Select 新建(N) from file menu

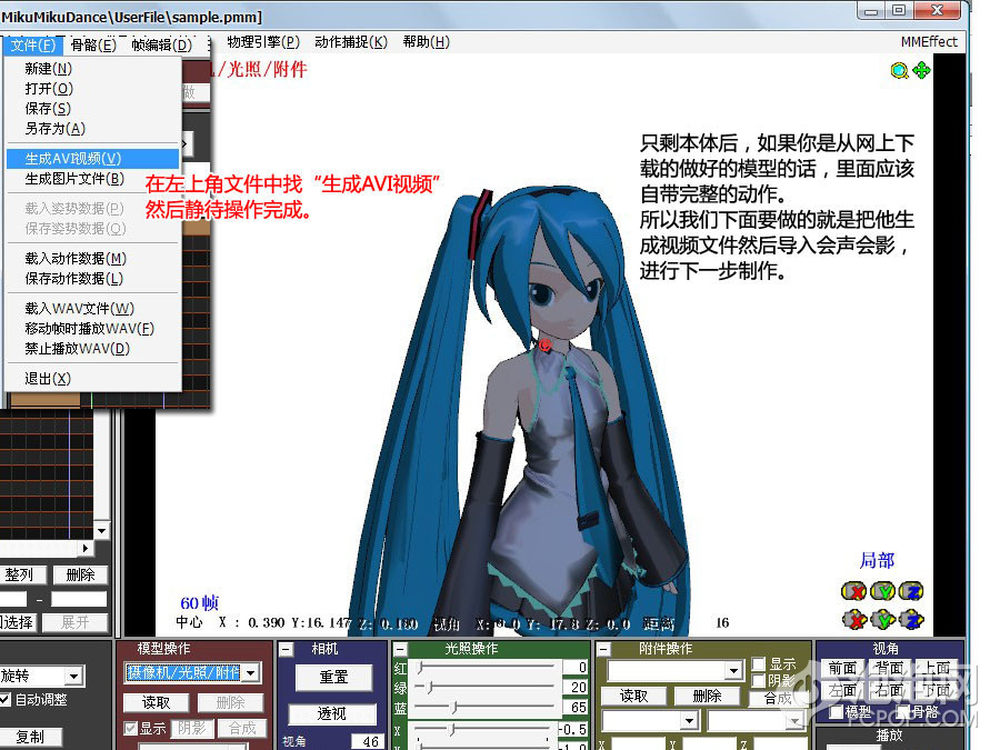(92, 68)
